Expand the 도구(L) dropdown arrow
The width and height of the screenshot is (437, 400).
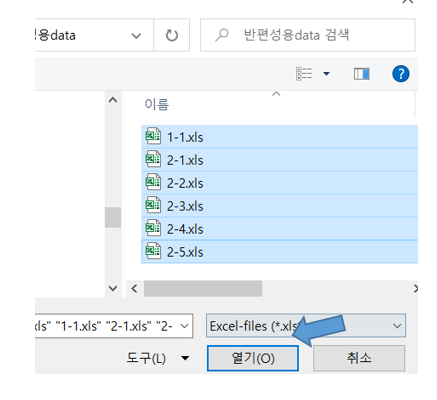(x=185, y=358)
